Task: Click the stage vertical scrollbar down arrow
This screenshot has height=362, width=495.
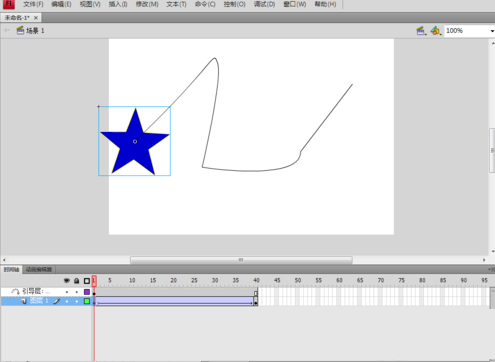Action: [492, 252]
